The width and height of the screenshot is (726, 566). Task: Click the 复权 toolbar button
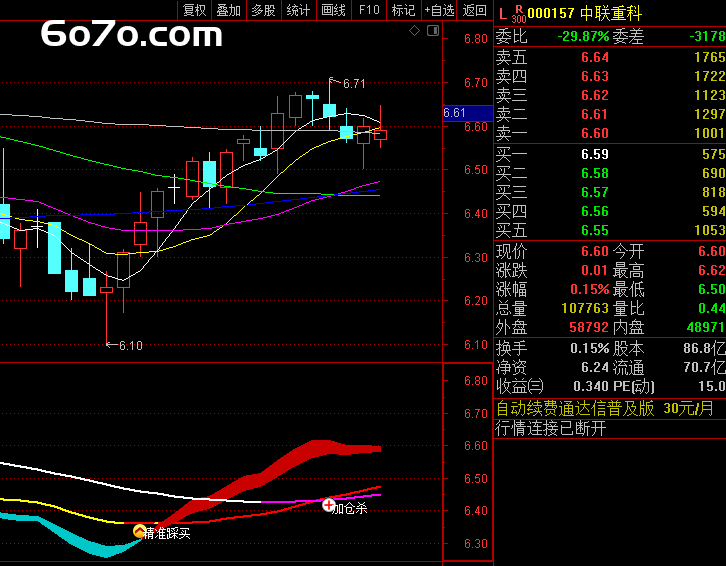pyautogui.click(x=194, y=10)
